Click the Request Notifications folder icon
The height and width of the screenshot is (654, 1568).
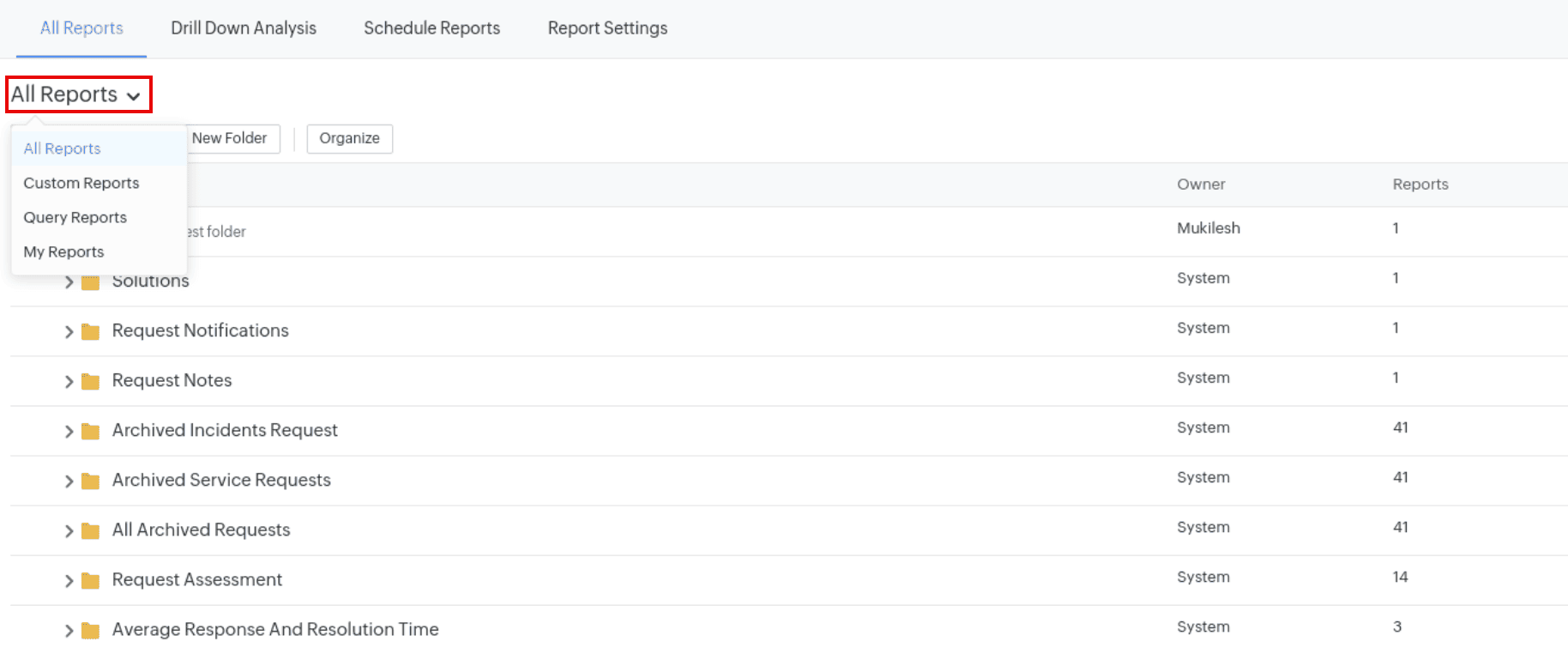90,332
